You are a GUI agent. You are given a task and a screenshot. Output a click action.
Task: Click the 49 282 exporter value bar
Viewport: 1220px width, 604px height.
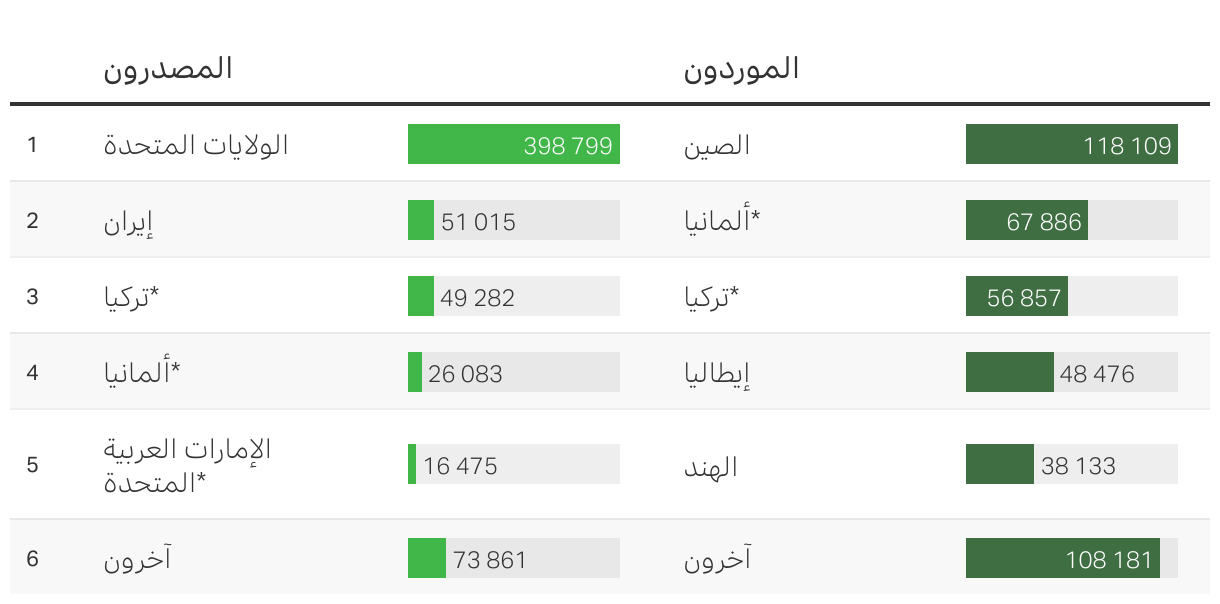pyautogui.click(x=514, y=296)
